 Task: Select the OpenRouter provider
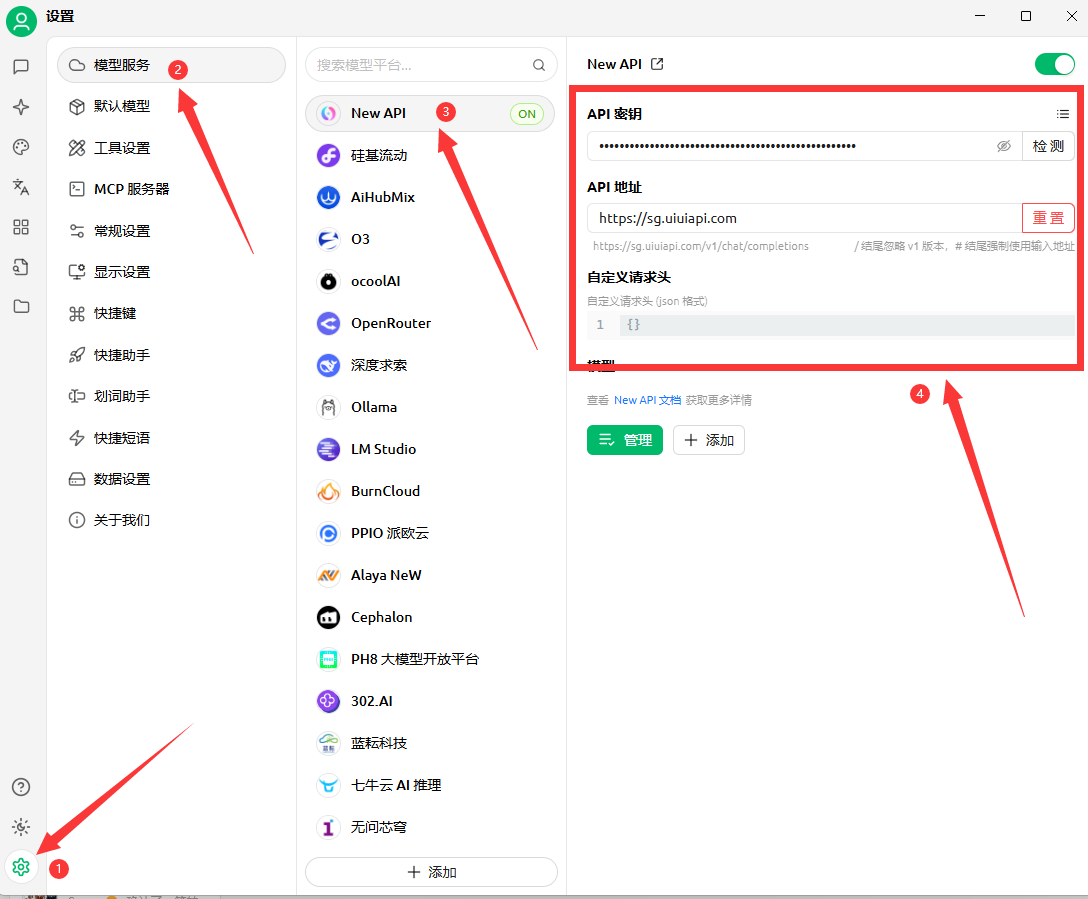coord(430,323)
